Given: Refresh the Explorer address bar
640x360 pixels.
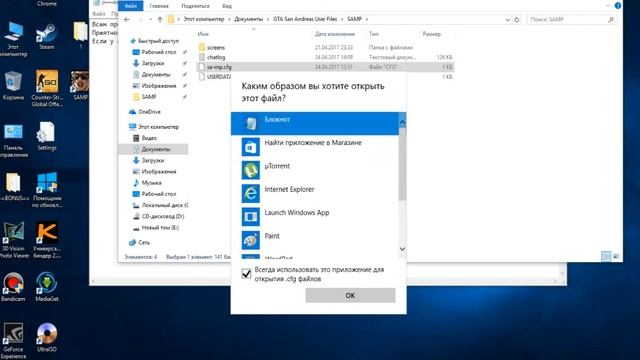Looking at the screenshot, I should pyautogui.click(x=517, y=19).
